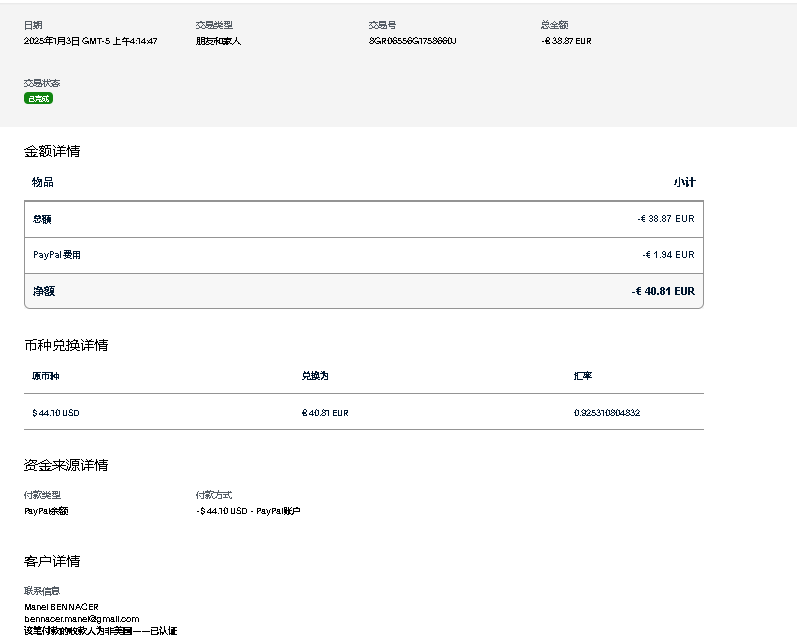Click the 资金来源详情 heading
Viewport: 797px width, 638px height.
coord(66,465)
